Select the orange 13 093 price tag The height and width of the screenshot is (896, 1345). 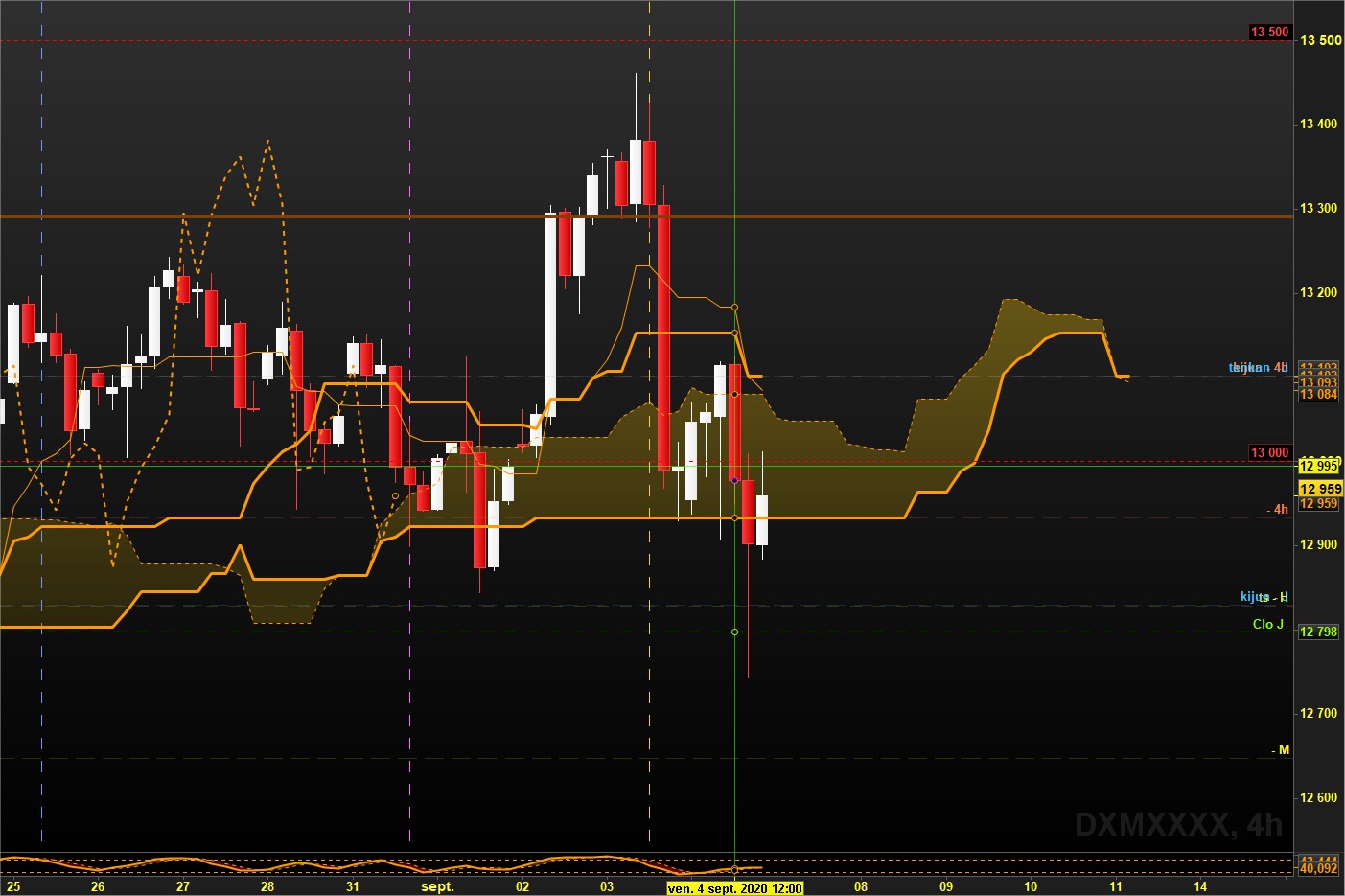(1318, 382)
